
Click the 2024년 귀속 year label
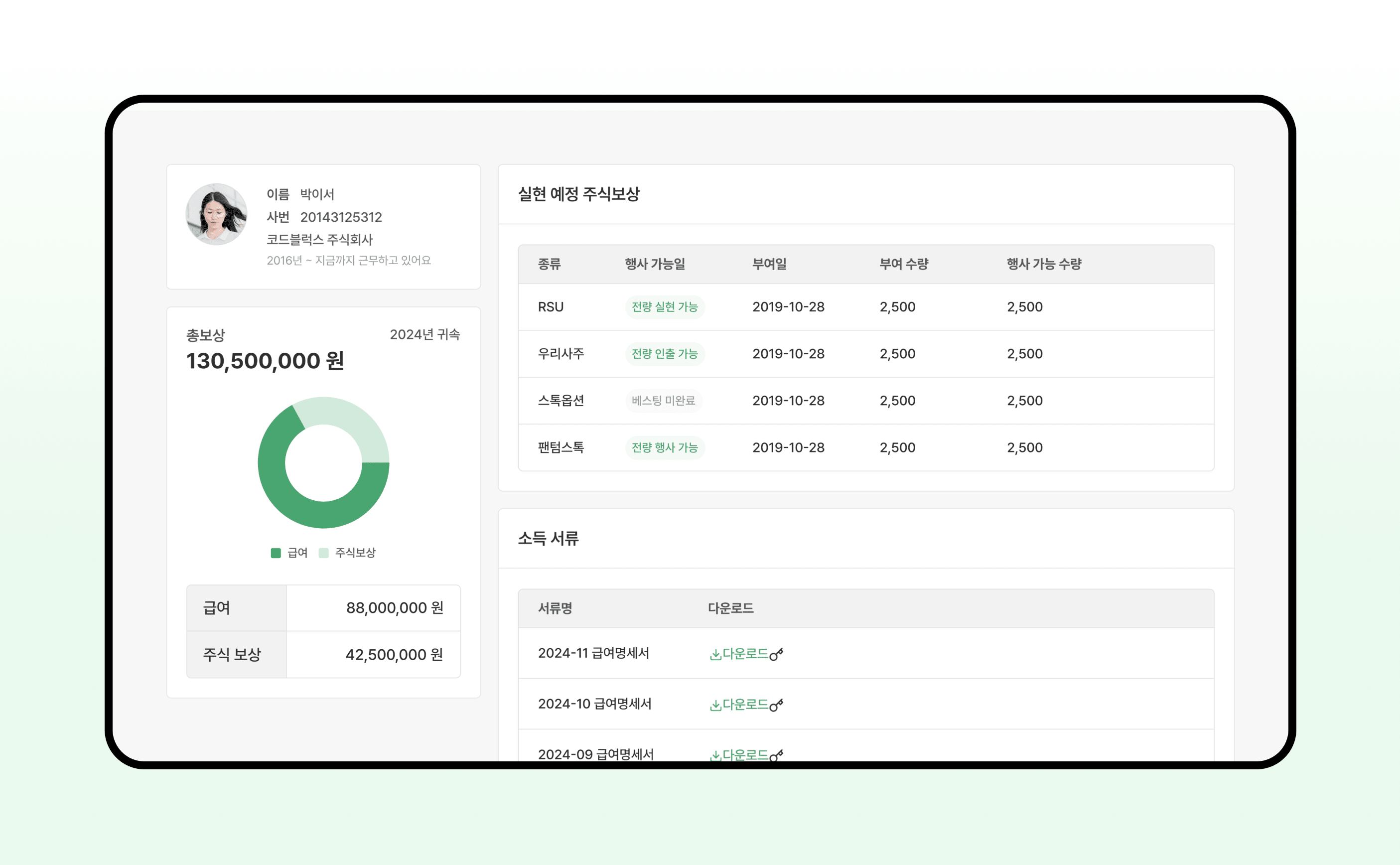[x=424, y=335]
